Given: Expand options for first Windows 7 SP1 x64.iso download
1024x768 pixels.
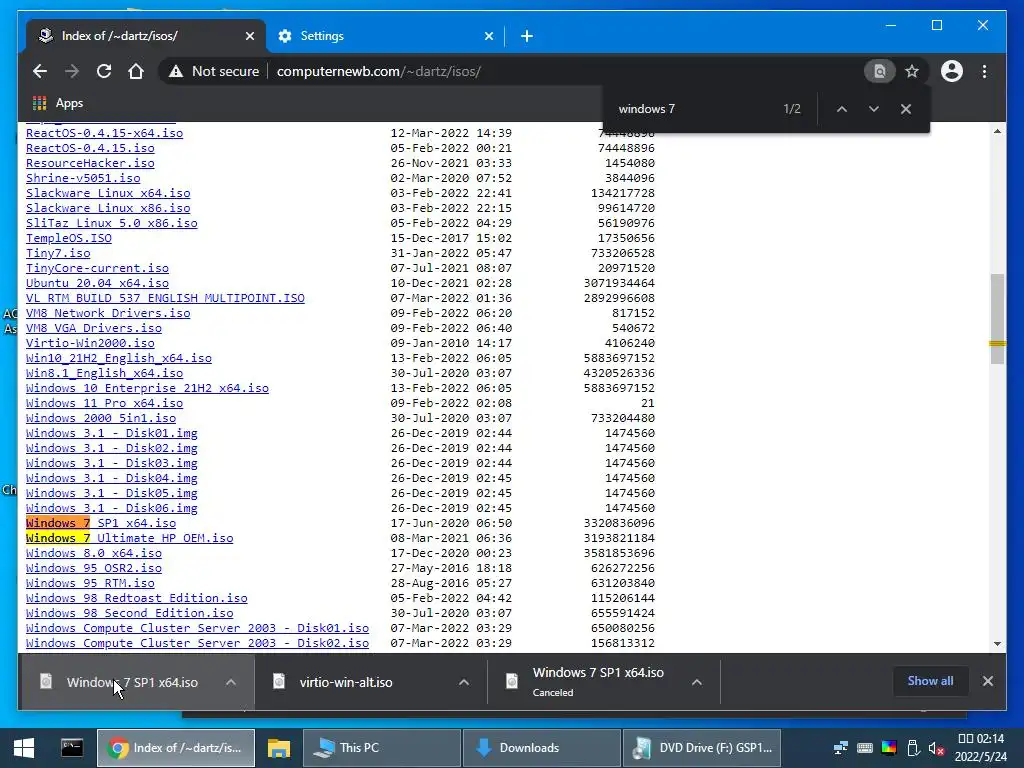Looking at the screenshot, I should pyautogui.click(x=231, y=682).
